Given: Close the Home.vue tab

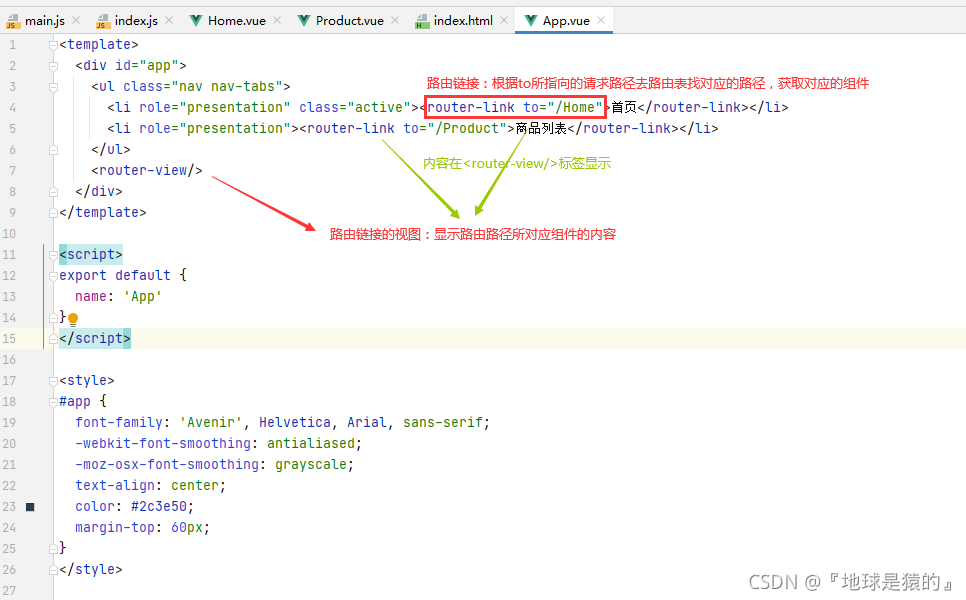Looking at the screenshot, I should (277, 20).
